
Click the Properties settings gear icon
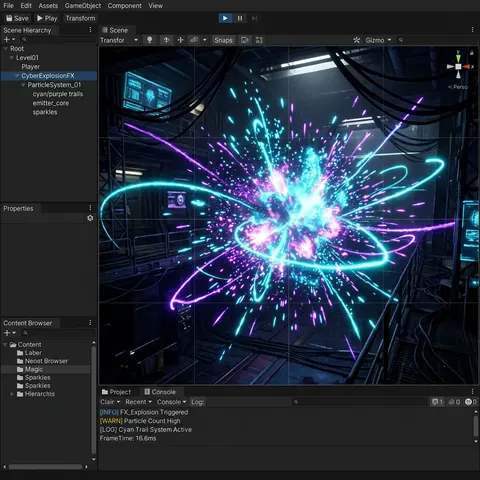point(90,218)
